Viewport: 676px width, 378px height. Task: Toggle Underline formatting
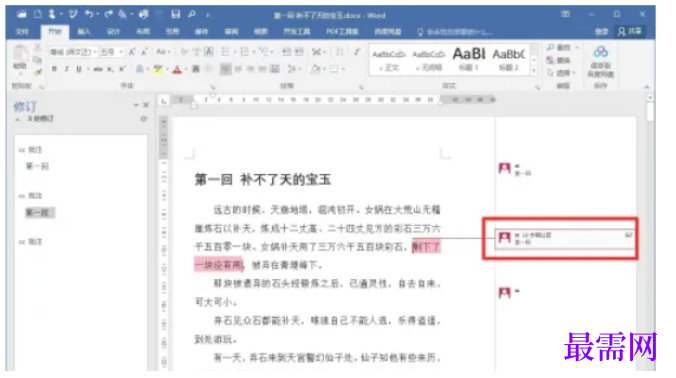[x=78, y=69]
